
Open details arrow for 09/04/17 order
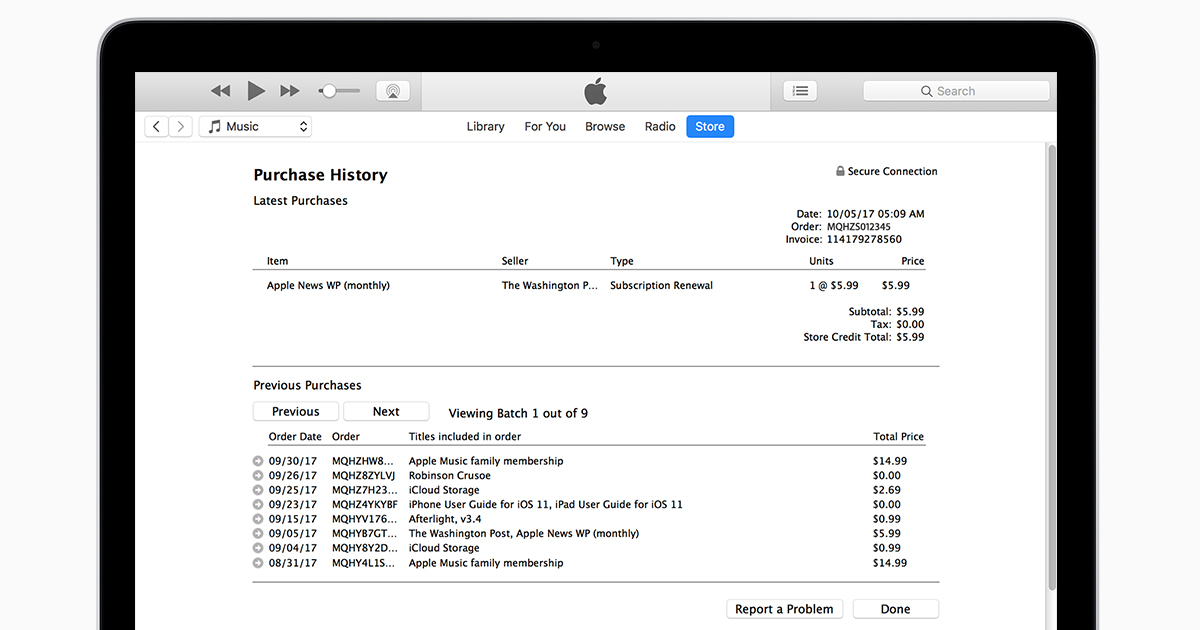pyautogui.click(x=259, y=548)
